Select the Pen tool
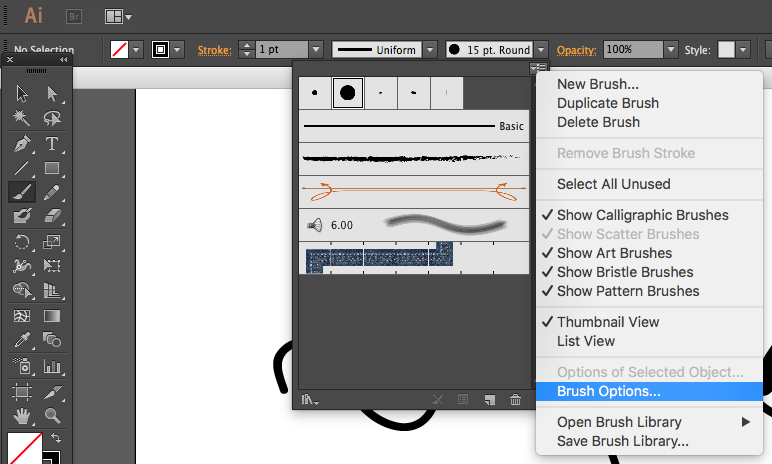Viewport: 772px width, 464px height. click(21, 144)
